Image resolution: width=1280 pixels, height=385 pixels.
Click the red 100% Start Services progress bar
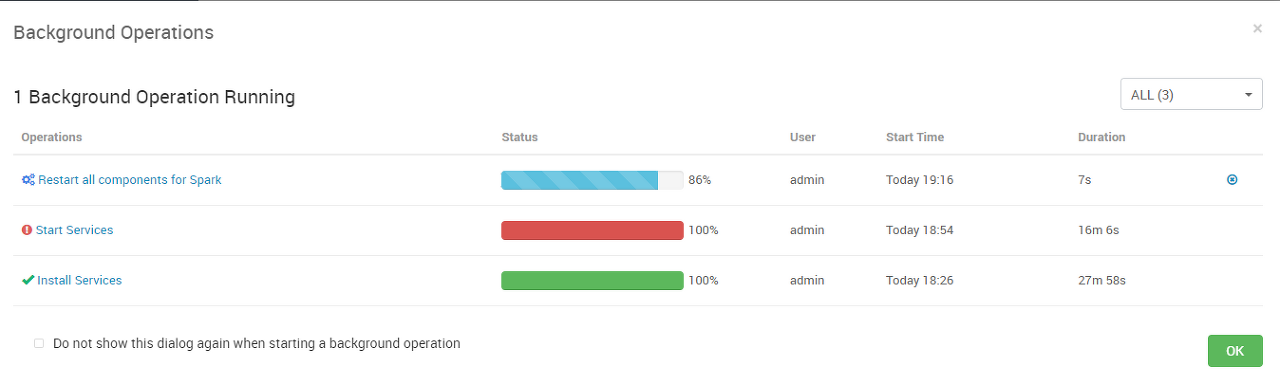(x=592, y=230)
